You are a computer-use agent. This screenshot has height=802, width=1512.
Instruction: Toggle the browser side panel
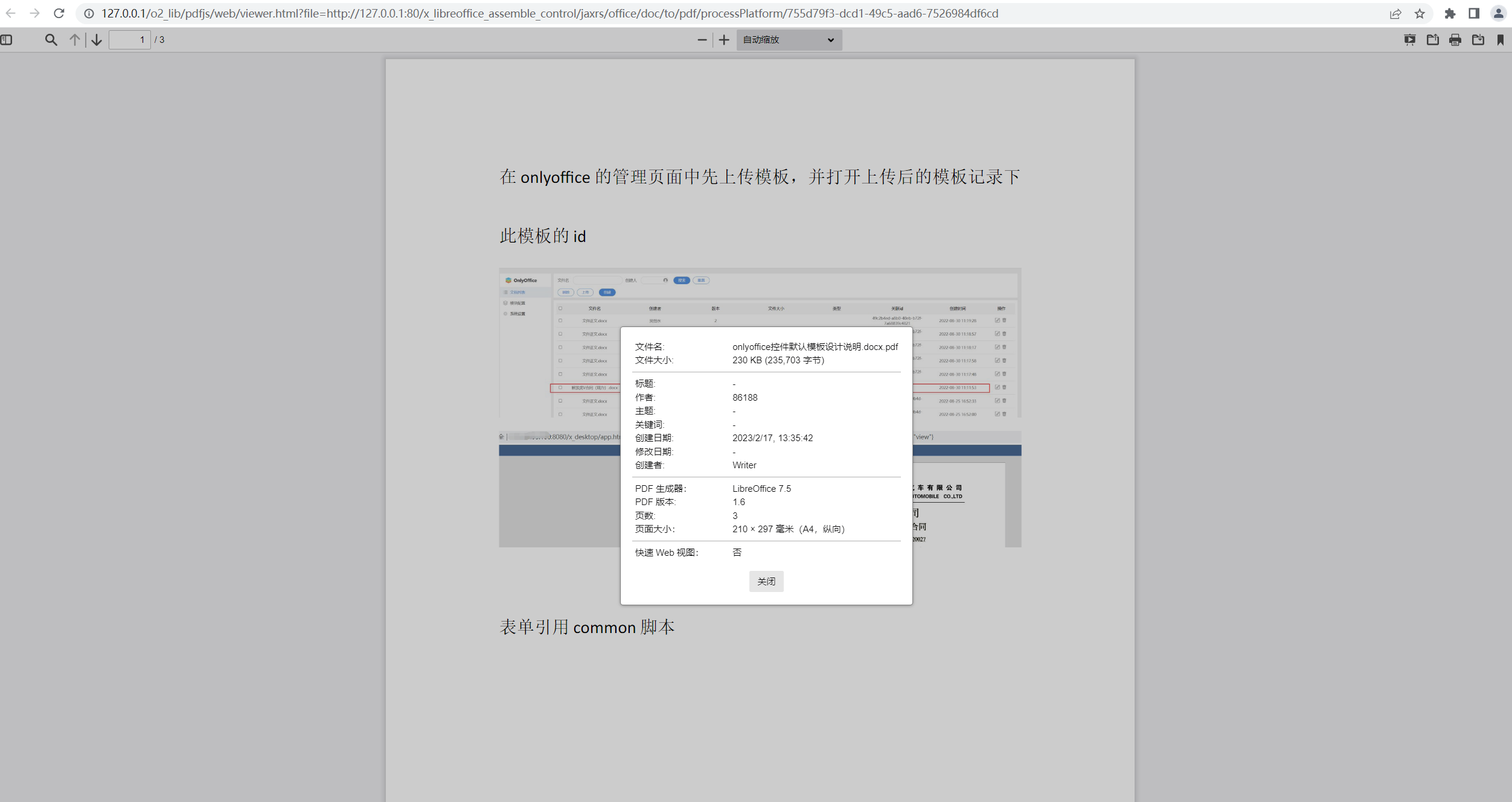(x=1474, y=13)
